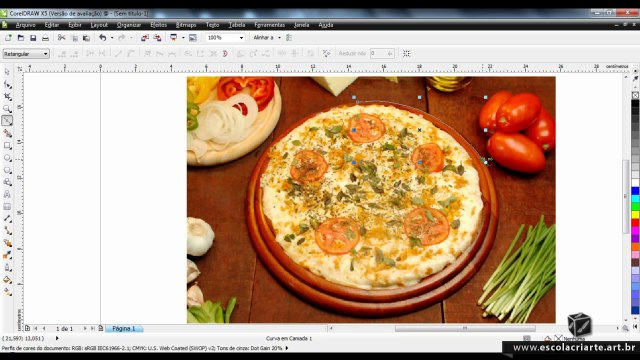Open the Layout menu
Screen dimensions: 640x360
coord(99,25)
